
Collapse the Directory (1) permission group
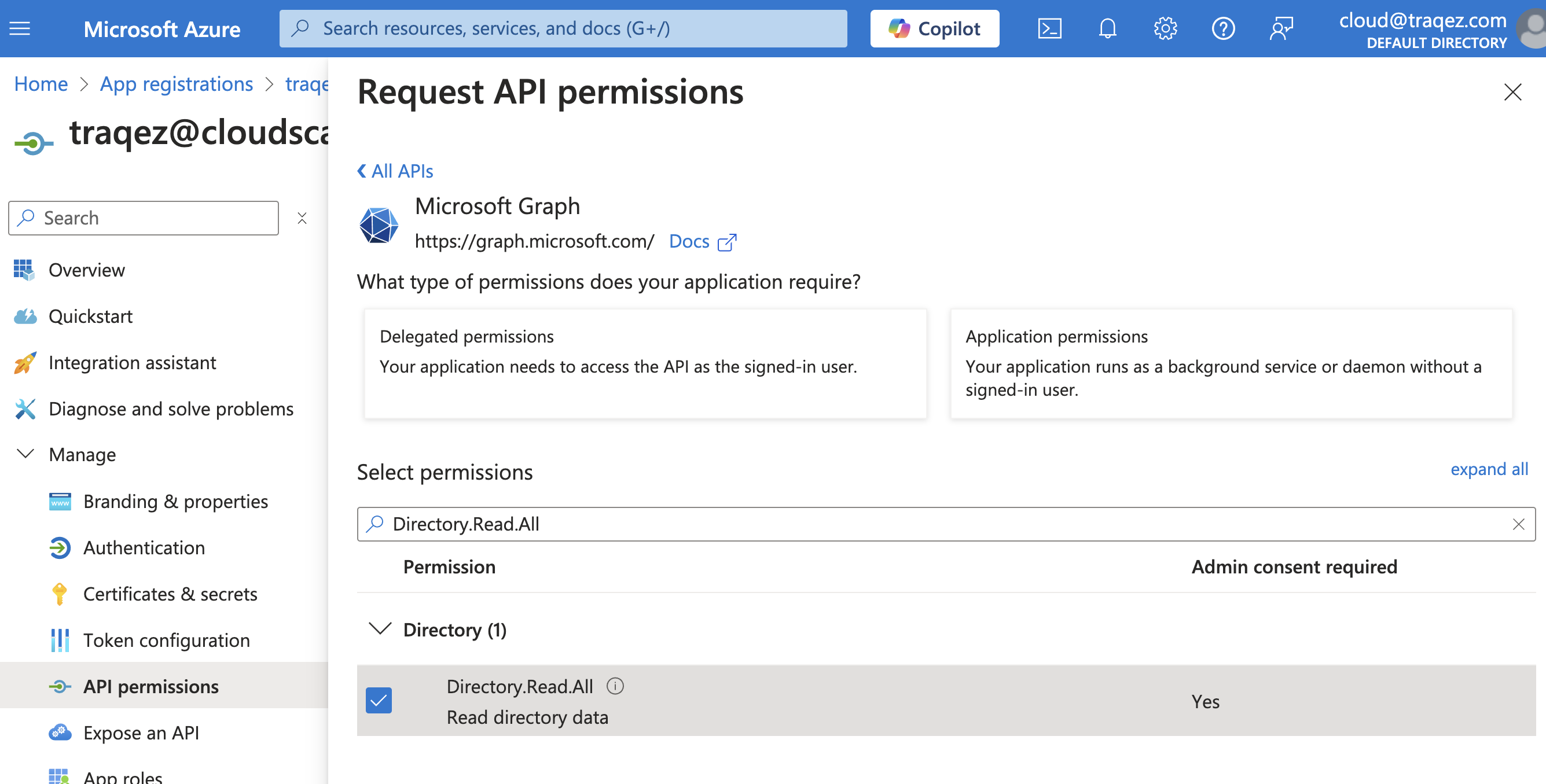tap(379, 630)
